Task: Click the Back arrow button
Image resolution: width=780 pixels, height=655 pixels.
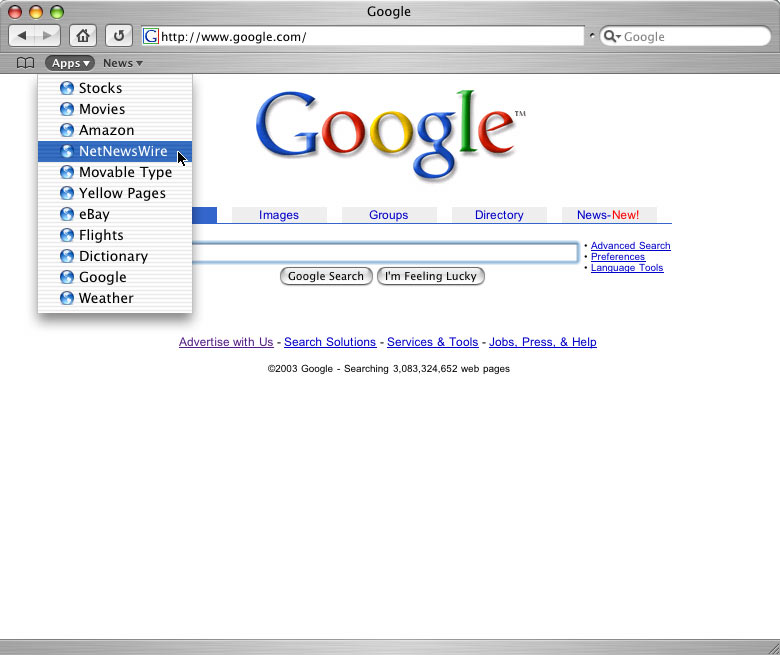Action: coord(22,36)
